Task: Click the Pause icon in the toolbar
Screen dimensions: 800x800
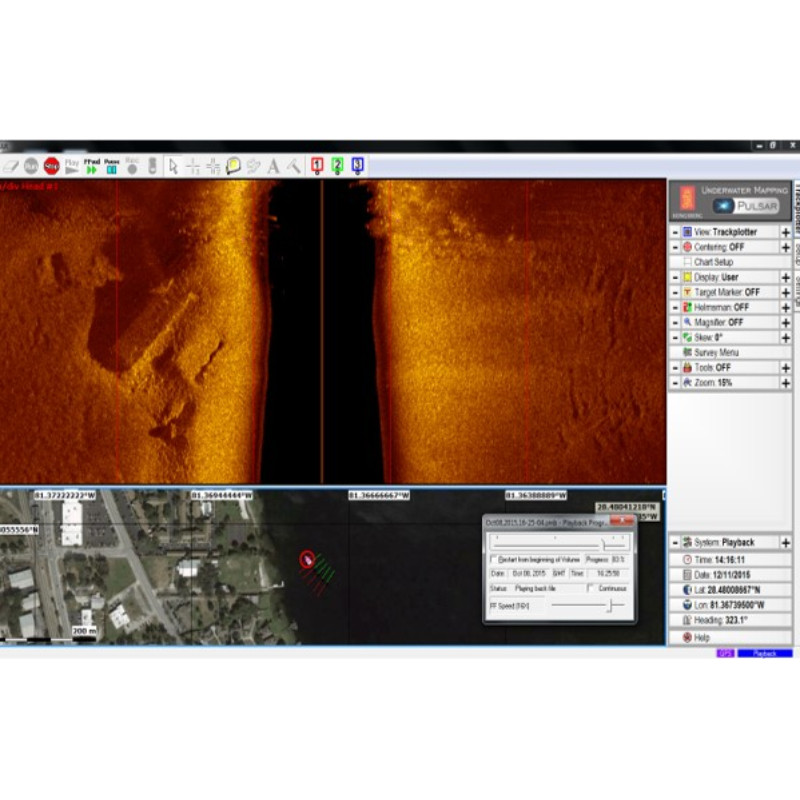Action: (110, 166)
